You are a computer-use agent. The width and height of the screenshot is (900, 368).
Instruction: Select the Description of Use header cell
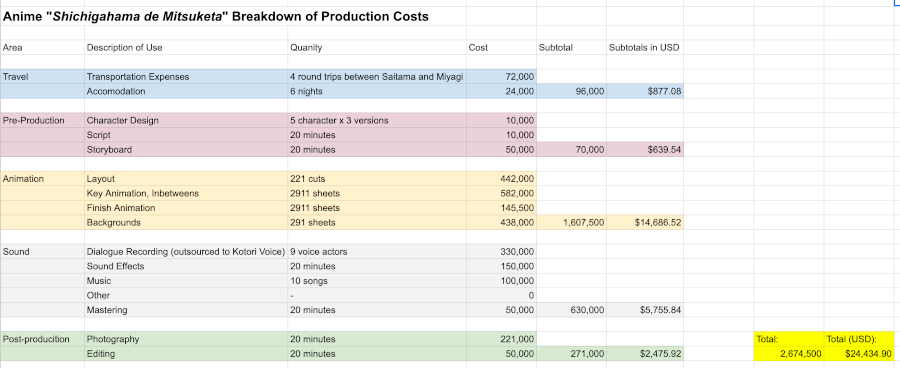[186, 48]
